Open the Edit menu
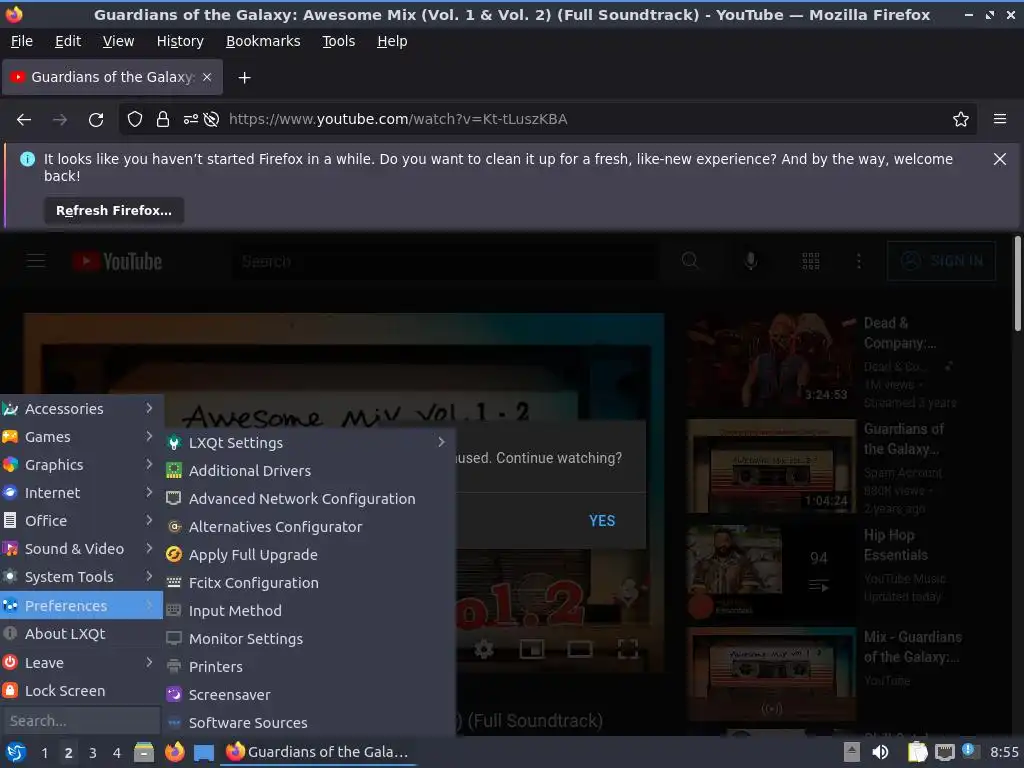Image resolution: width=1024 pixels, height=768 pixels. (x=68, y=41)
